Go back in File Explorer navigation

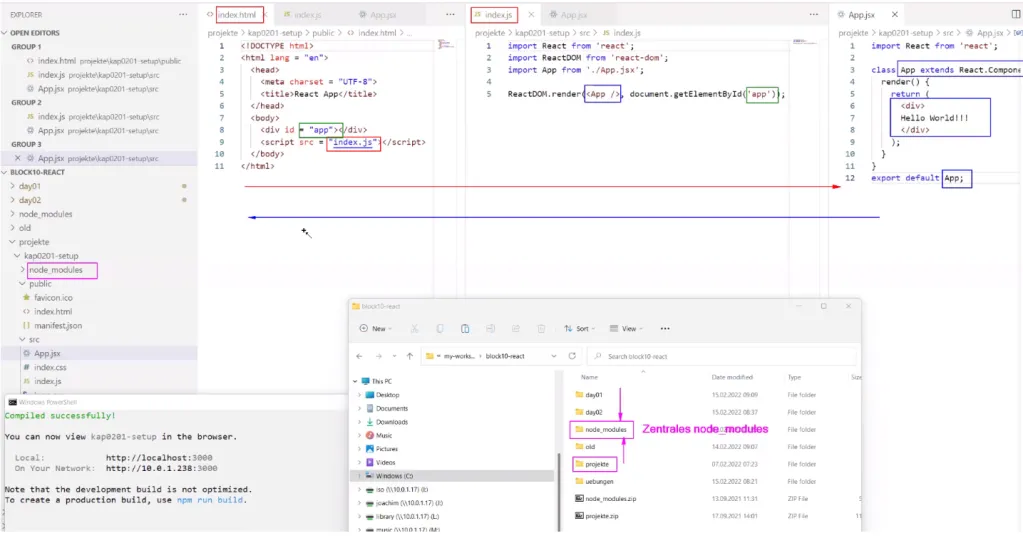[359, 356]
